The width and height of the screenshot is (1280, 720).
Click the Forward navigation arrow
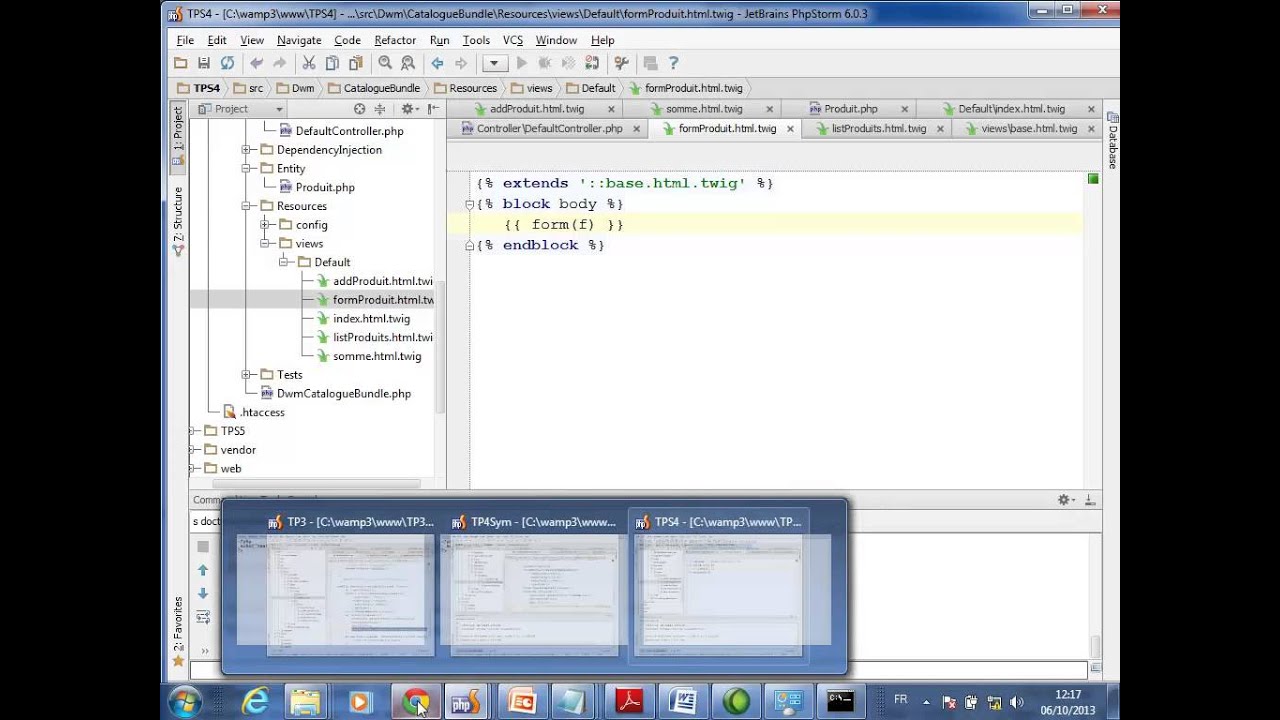(x=461, y=63)
